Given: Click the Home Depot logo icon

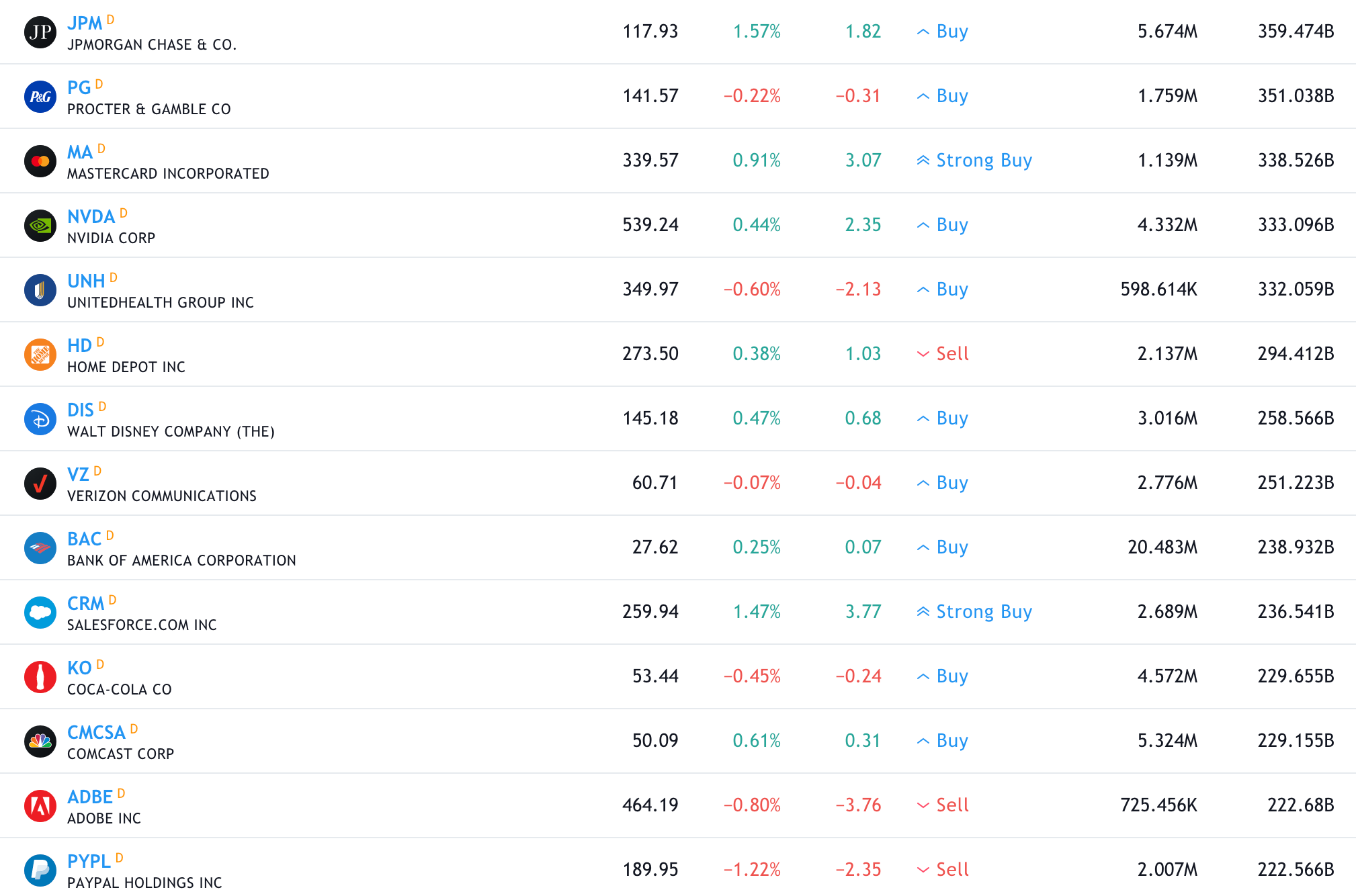Looking at the screenshot, I should [40, 355].
